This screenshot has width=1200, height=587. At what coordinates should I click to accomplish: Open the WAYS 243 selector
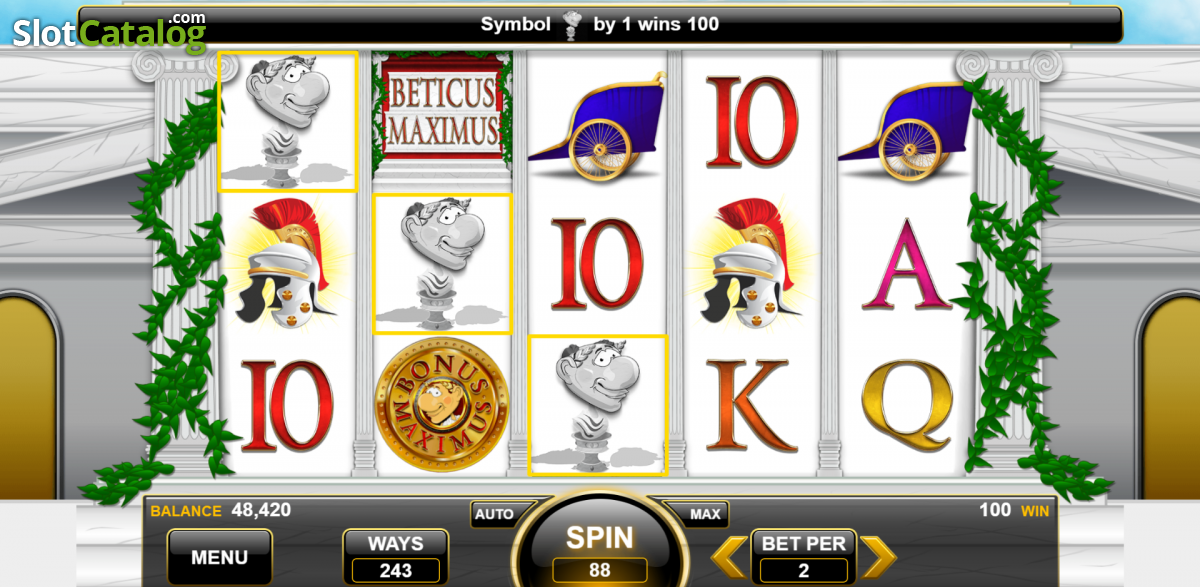pyautogui.click(x=396, y=557)
